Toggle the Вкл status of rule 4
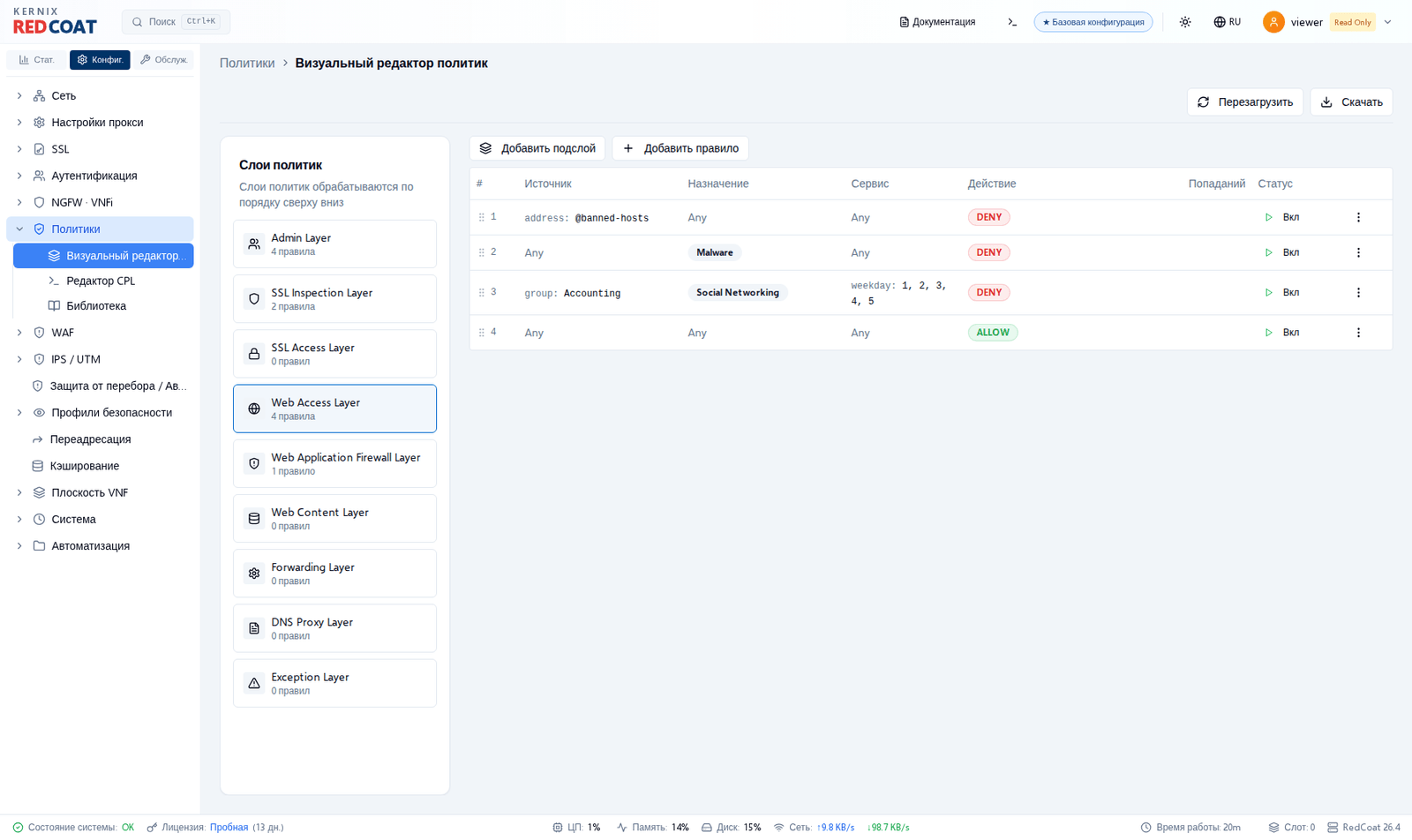The height and width of the screenshot is (840, 1412). [x=1282, y=333]
